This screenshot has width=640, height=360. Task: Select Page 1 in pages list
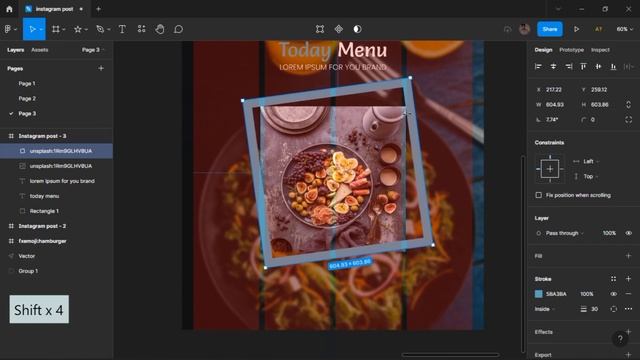(x=27, y=83)
